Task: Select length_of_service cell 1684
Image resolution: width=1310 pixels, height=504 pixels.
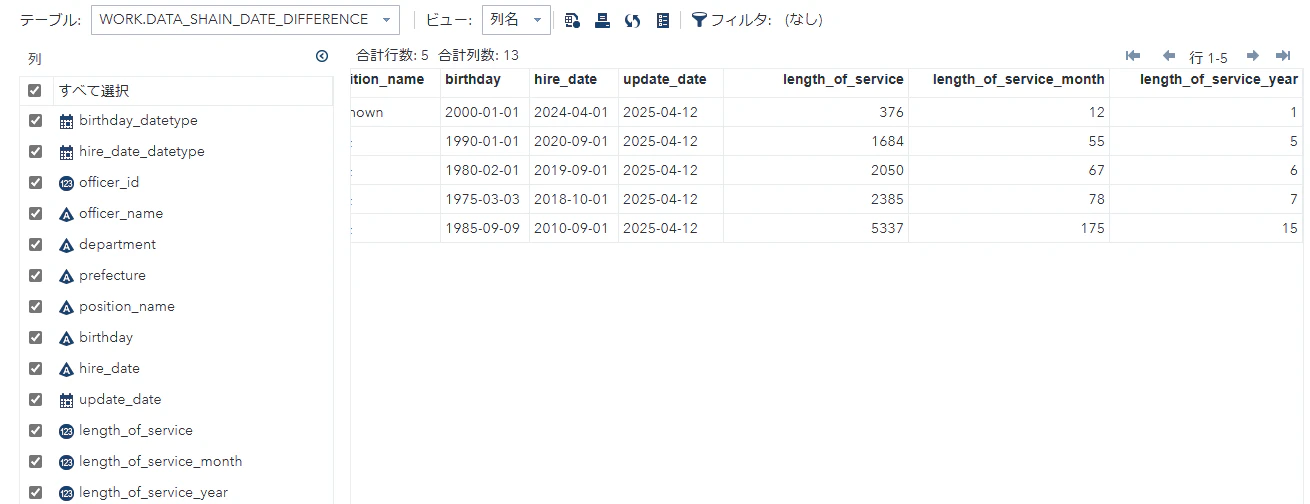Action: pos(816,142)
